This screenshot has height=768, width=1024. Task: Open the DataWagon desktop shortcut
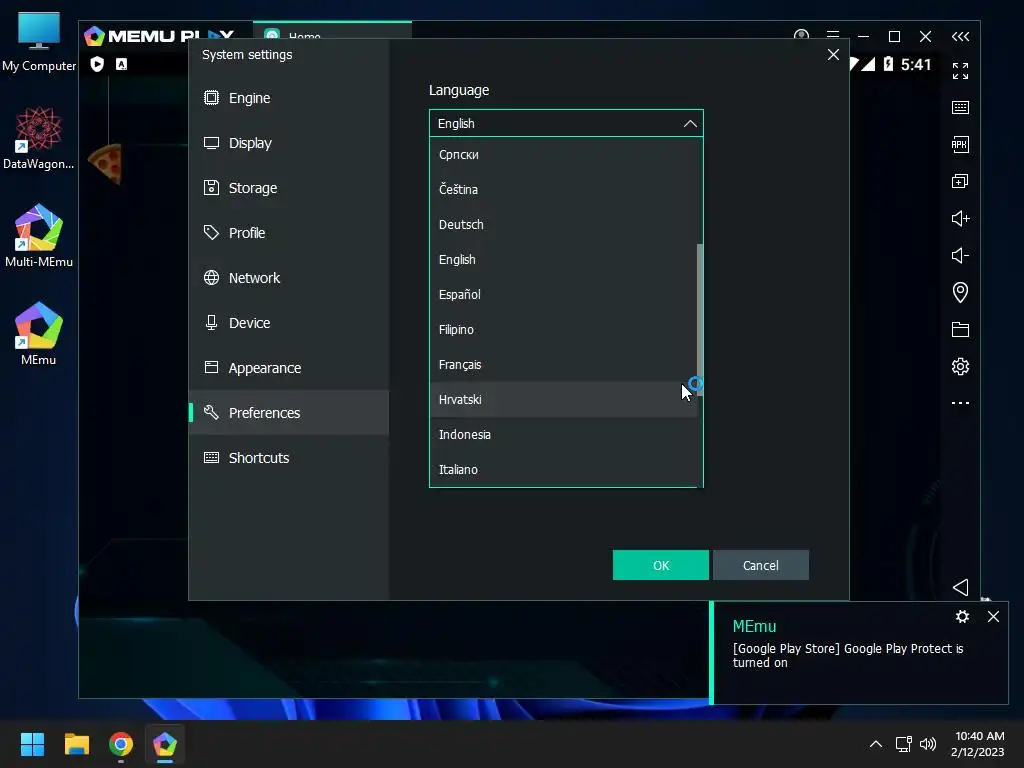pos(39,138)
